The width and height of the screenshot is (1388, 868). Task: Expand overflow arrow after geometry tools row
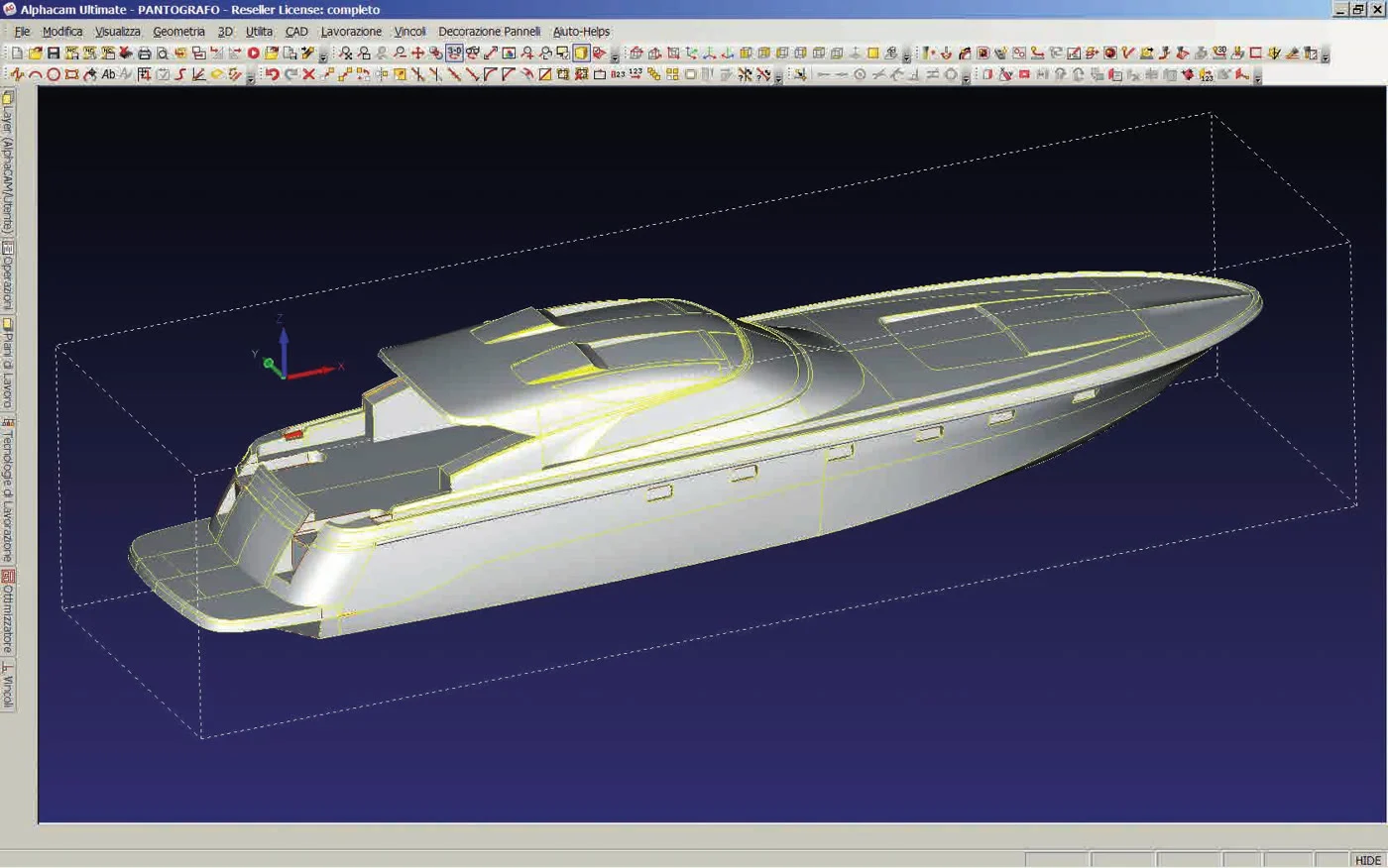250,77
